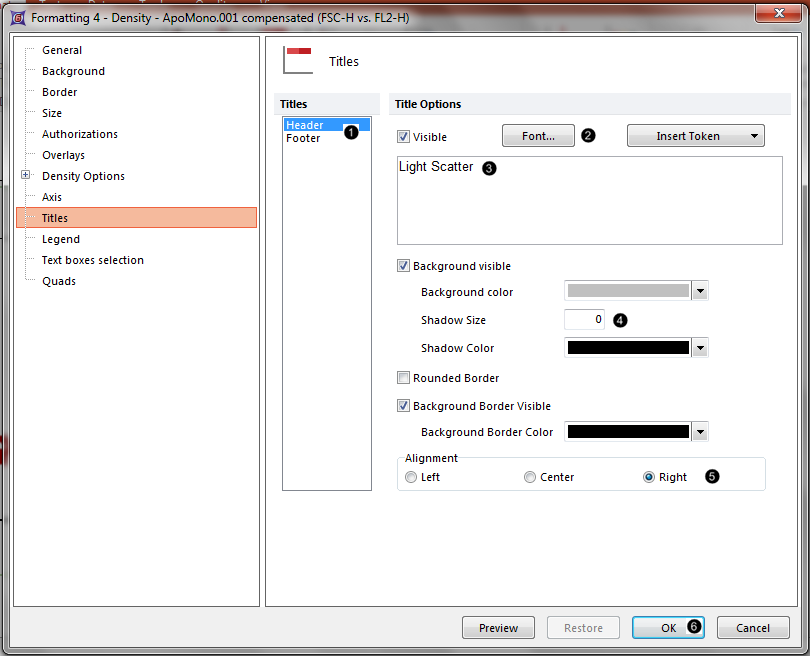Click the Shadow Size input field
810x656 pixels.
[x=584, y=320]
